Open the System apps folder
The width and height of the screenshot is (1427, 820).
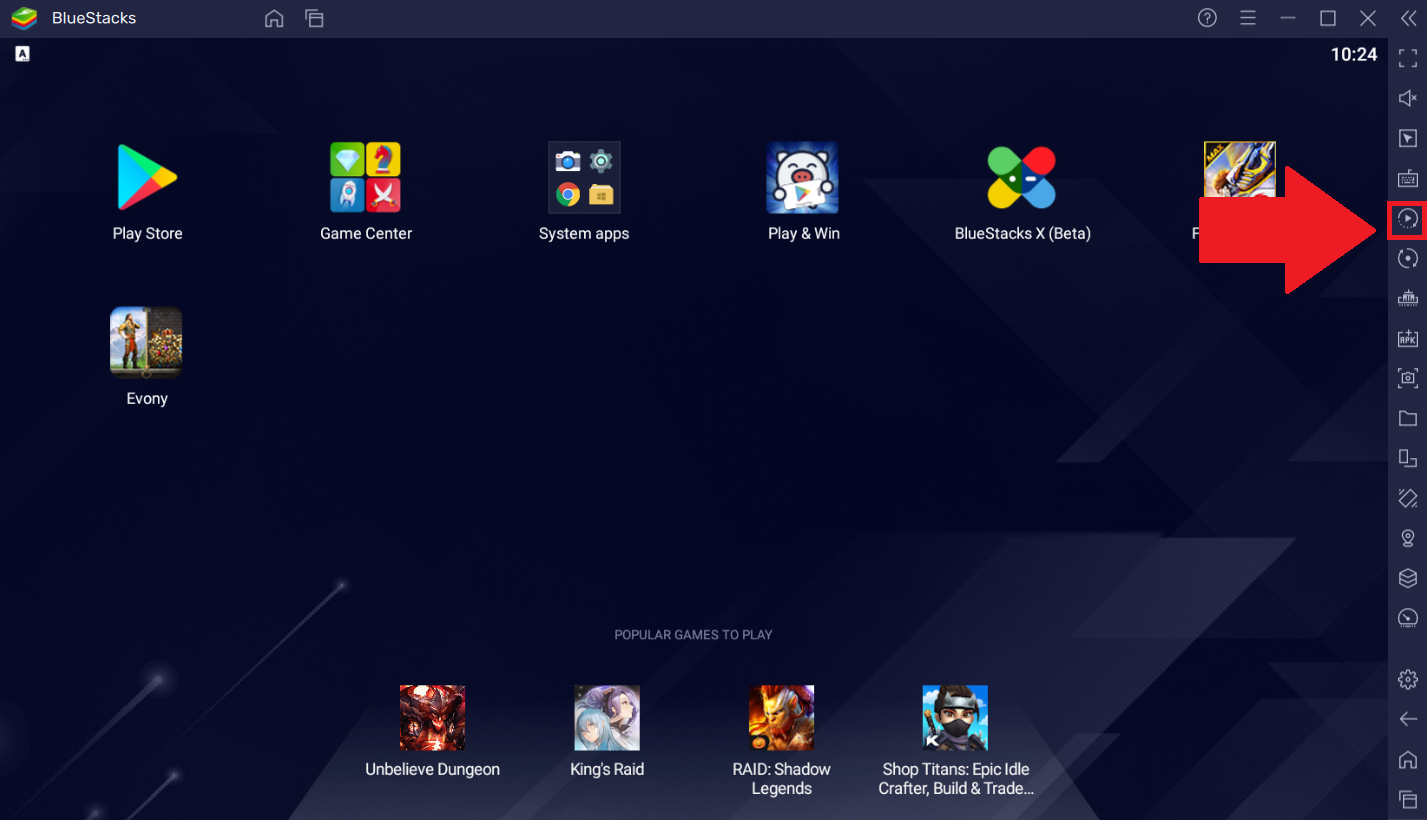tap(584, 177)
